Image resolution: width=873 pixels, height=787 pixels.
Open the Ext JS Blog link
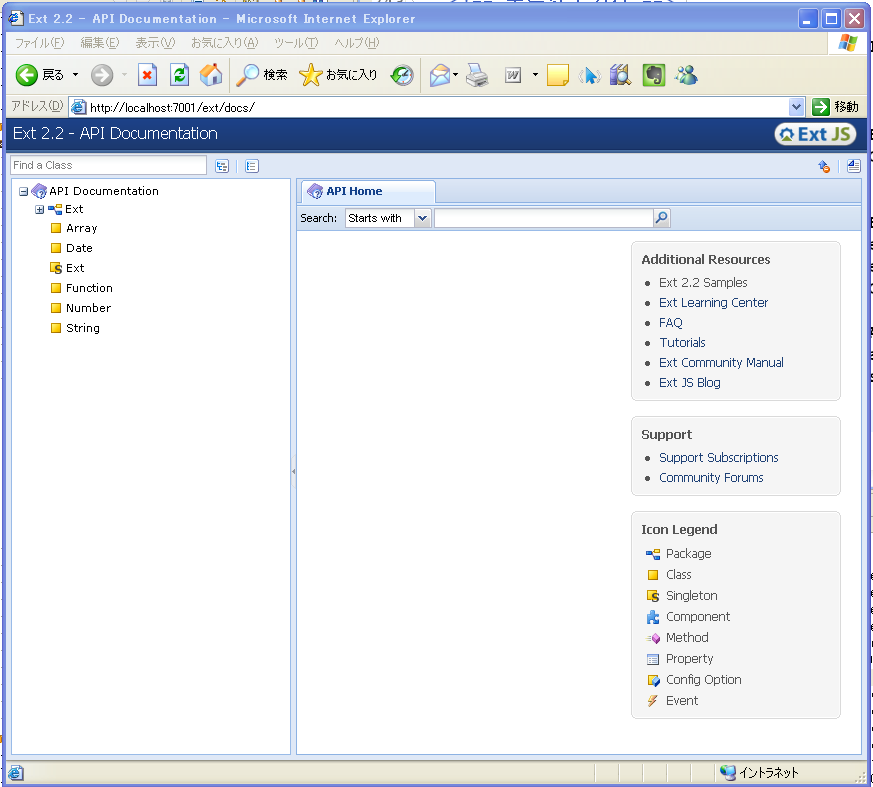(x=689, y=383)
